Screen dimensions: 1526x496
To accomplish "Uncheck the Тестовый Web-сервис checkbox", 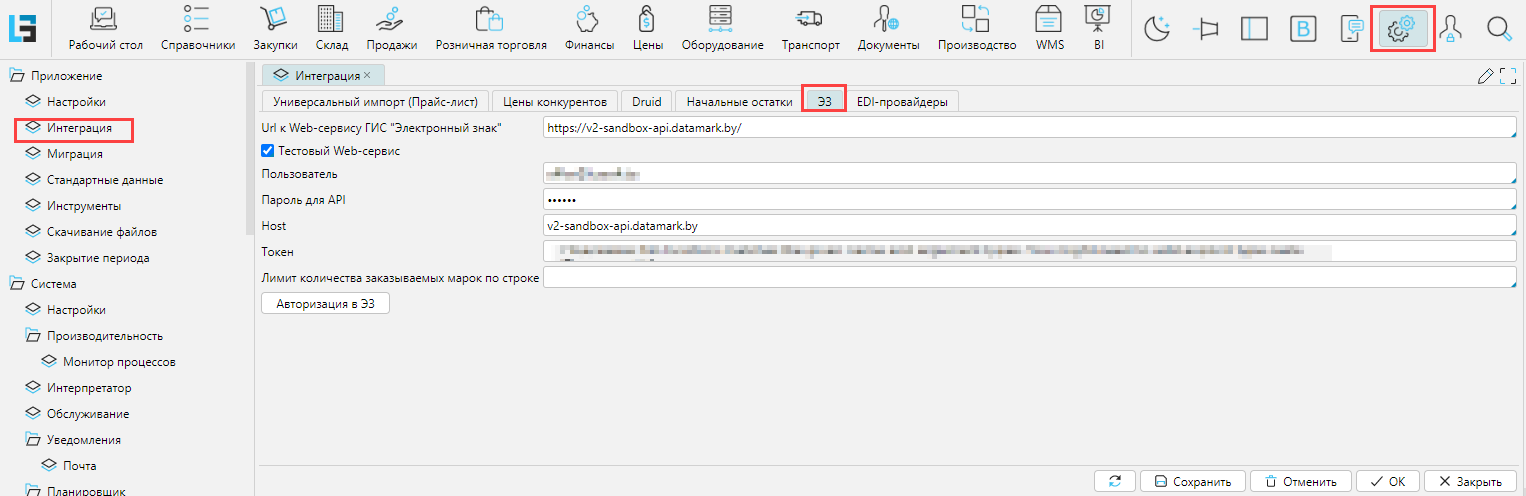I will [267, 151].
